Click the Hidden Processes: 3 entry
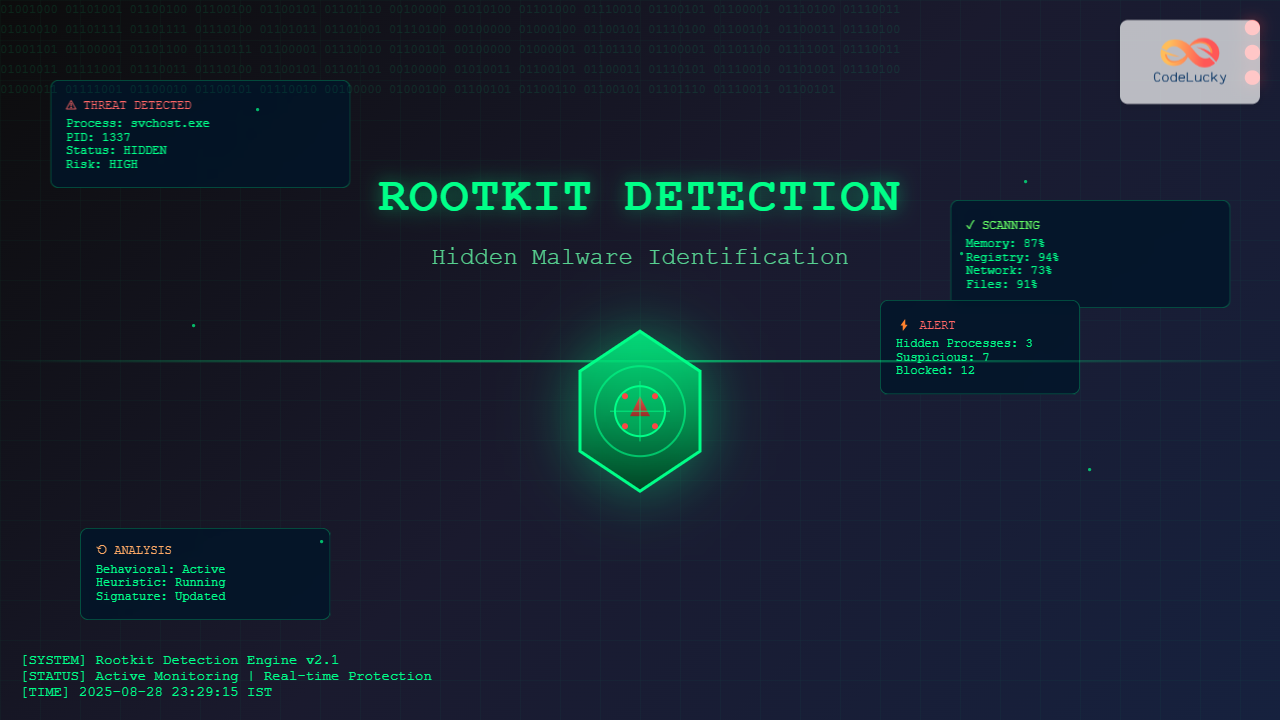 point(963,343)
